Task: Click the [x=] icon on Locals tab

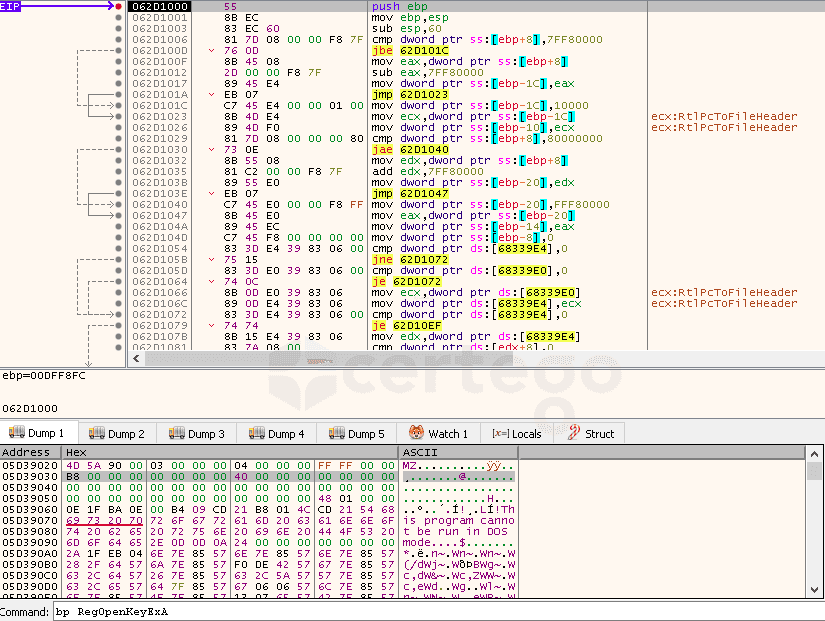Action: pos(499,433)
